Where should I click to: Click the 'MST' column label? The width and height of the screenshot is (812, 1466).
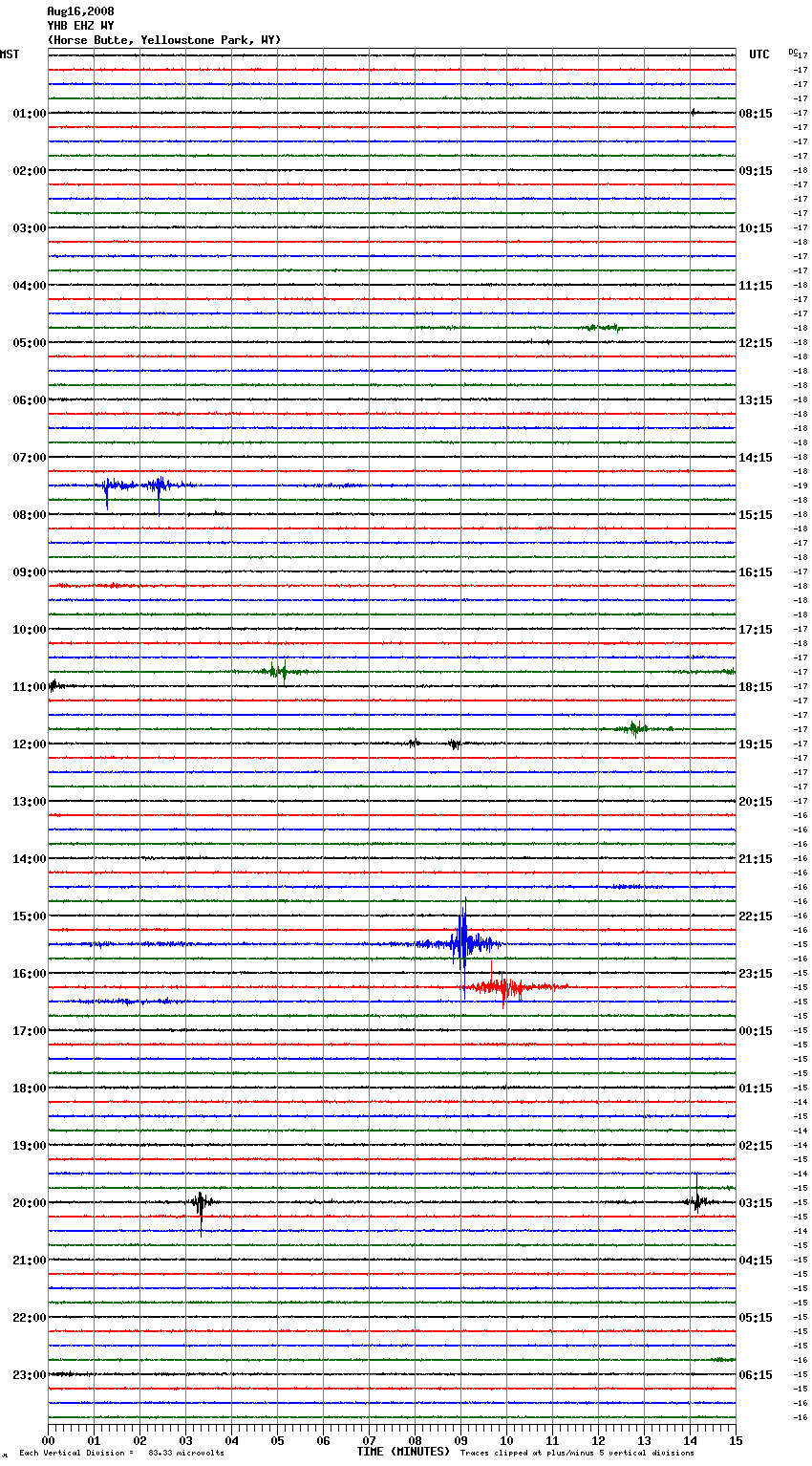10,54
